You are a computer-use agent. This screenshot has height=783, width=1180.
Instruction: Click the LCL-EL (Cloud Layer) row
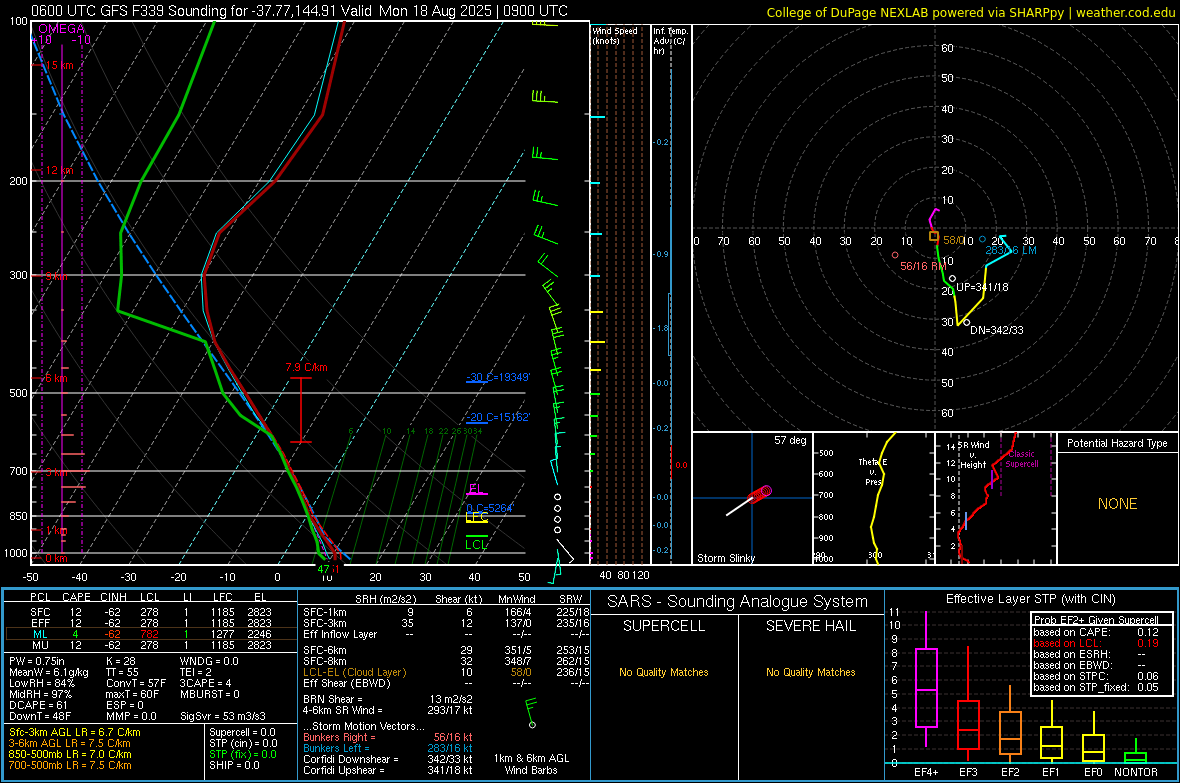446,672
